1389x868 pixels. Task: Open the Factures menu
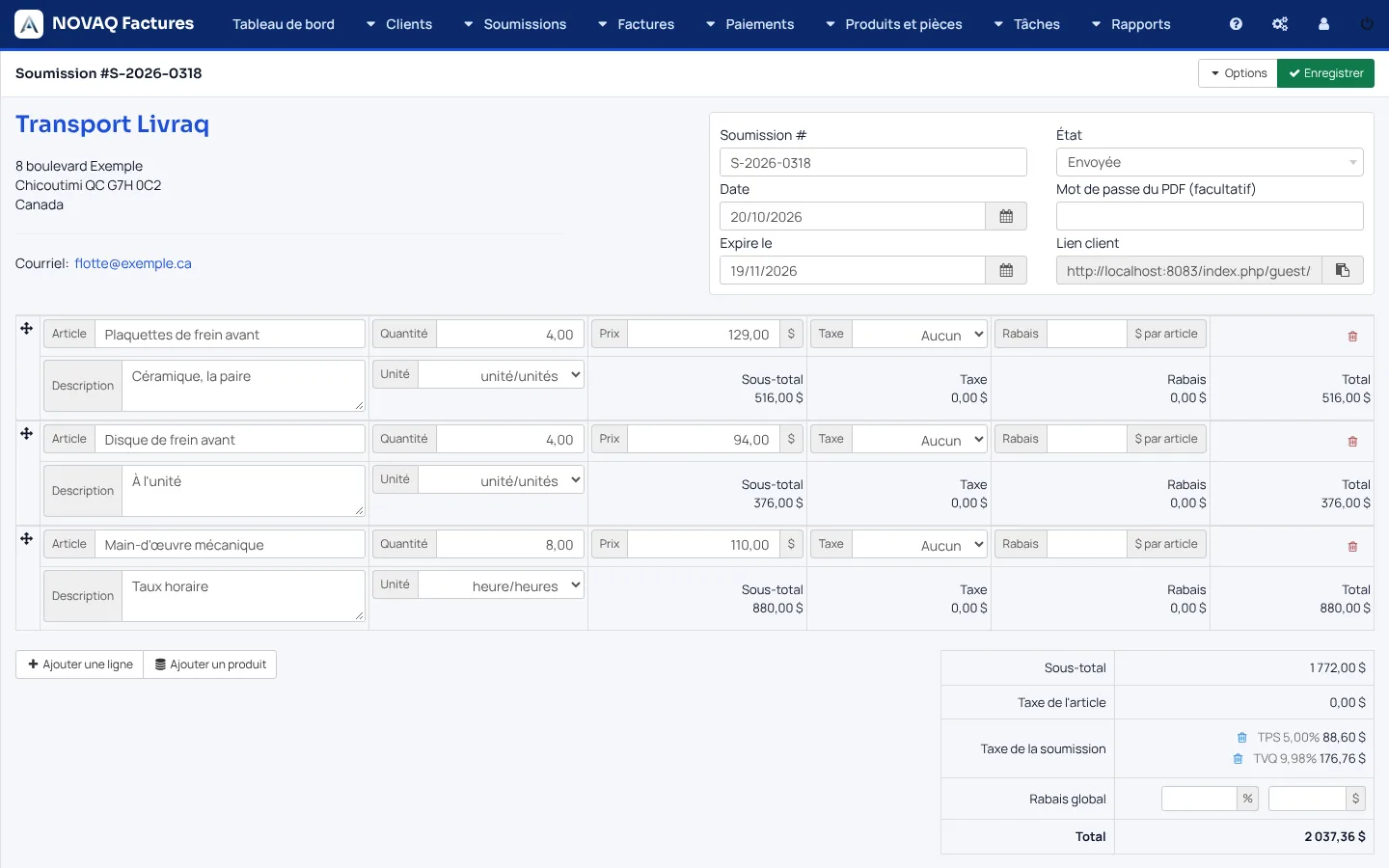(x=636, y=24)
